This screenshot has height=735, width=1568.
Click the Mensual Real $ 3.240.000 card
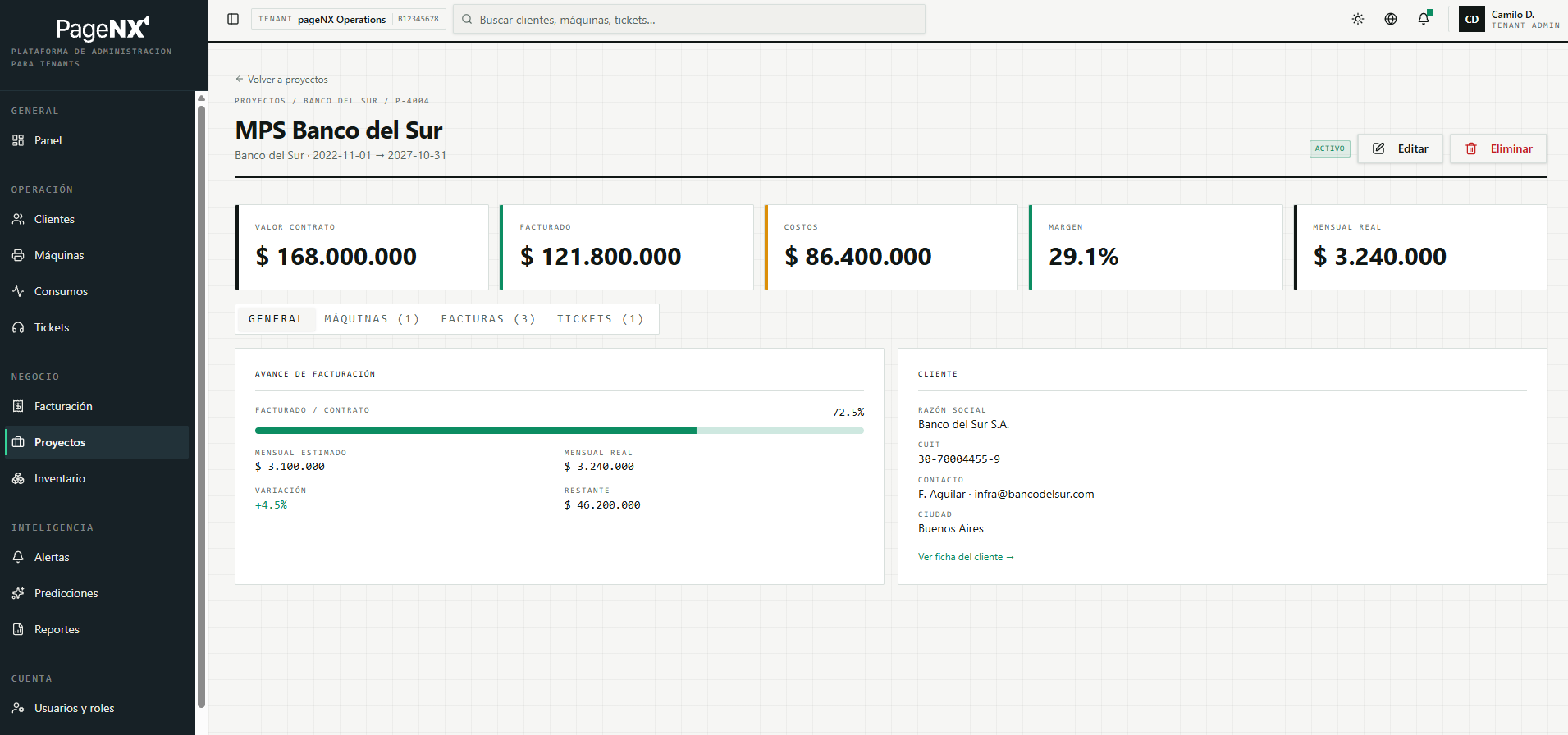(x=1420, y=247)
